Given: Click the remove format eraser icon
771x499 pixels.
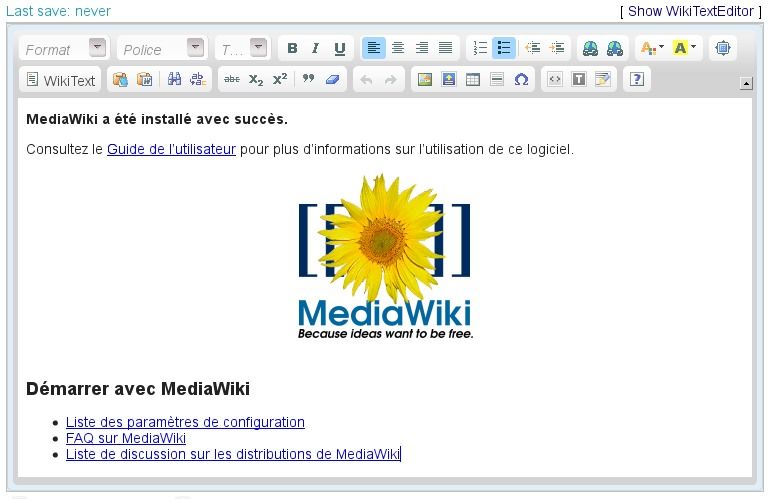Looking at the screenshot, I should (332, 80).
